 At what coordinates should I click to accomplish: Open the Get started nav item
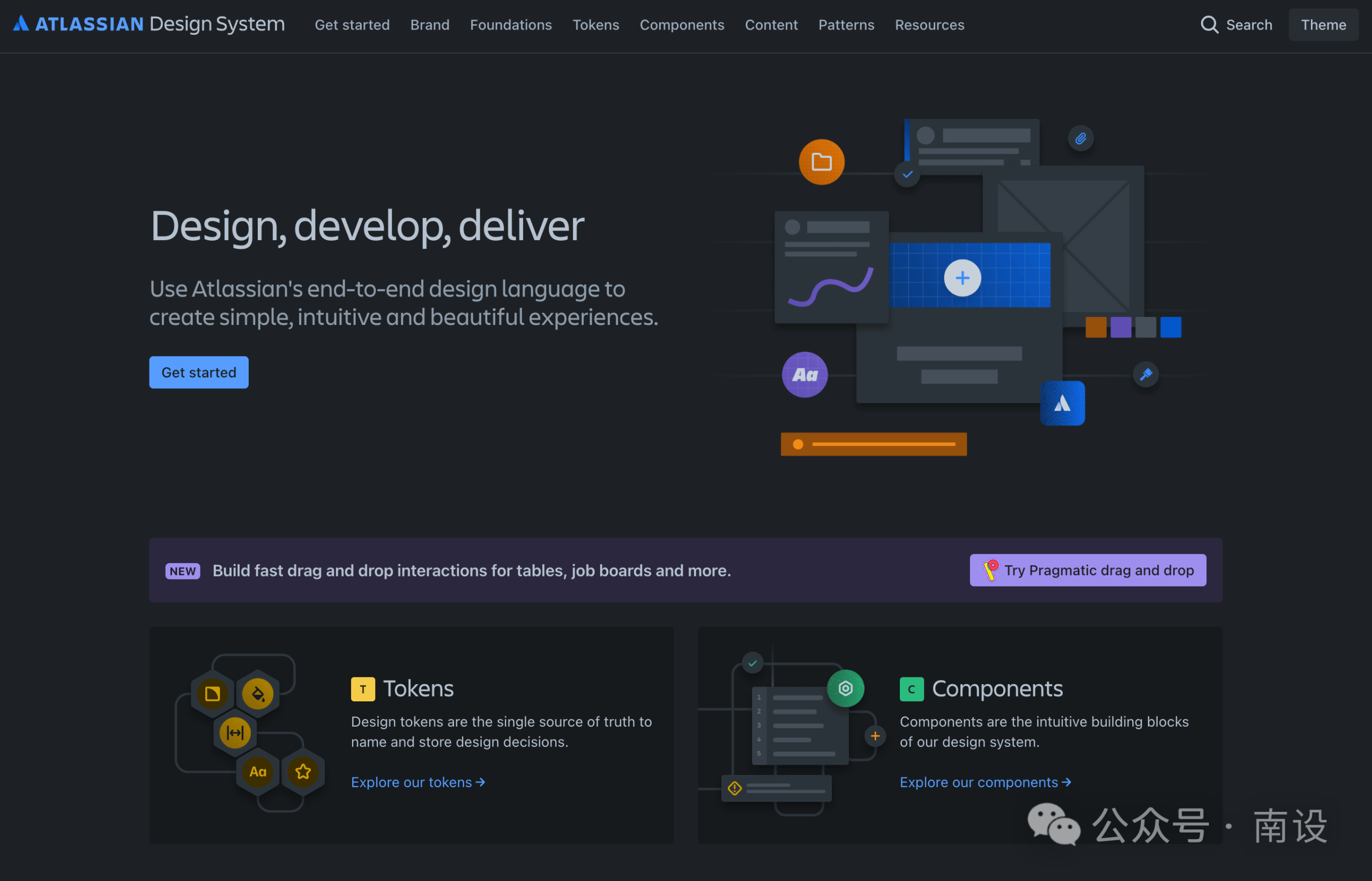[x=352, y=25]
